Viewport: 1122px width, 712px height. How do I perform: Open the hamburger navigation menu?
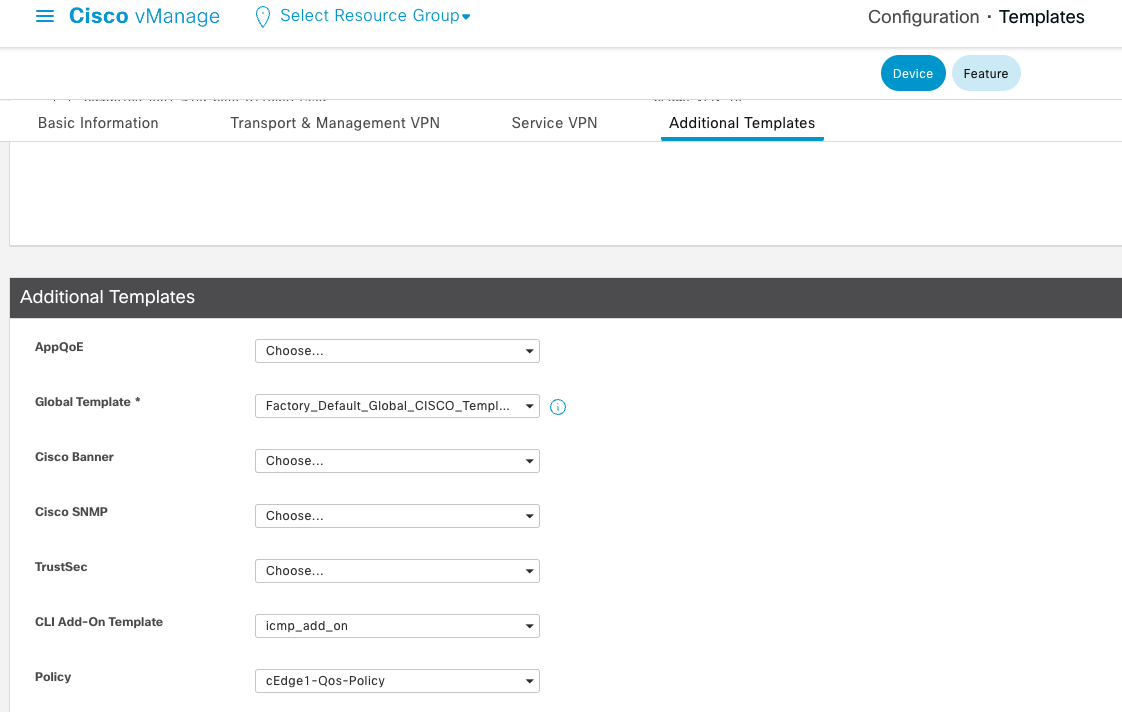44,17
